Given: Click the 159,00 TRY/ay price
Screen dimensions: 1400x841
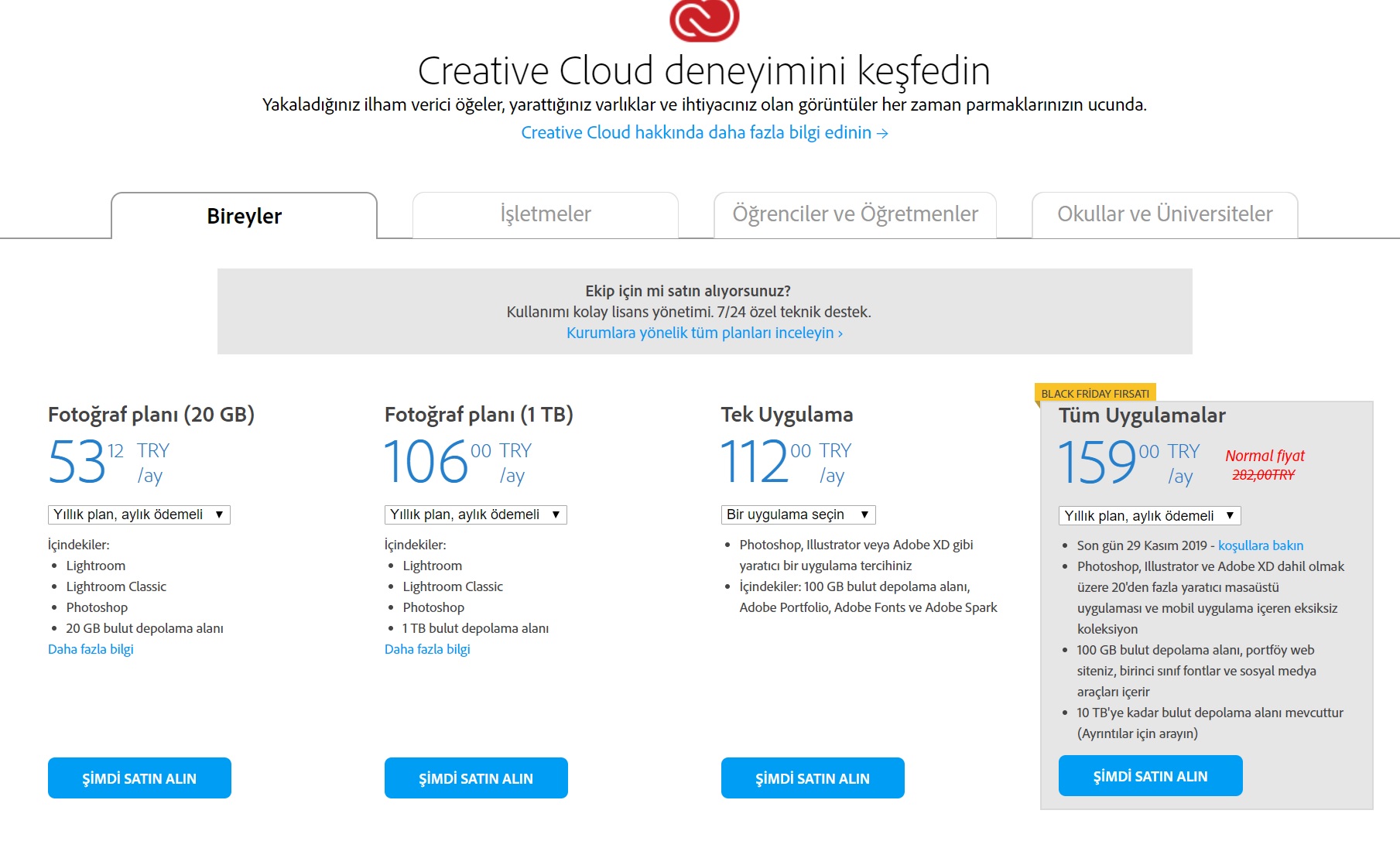Looking at the screenshot, I should pyautogui.click(x=1129, y=463).
